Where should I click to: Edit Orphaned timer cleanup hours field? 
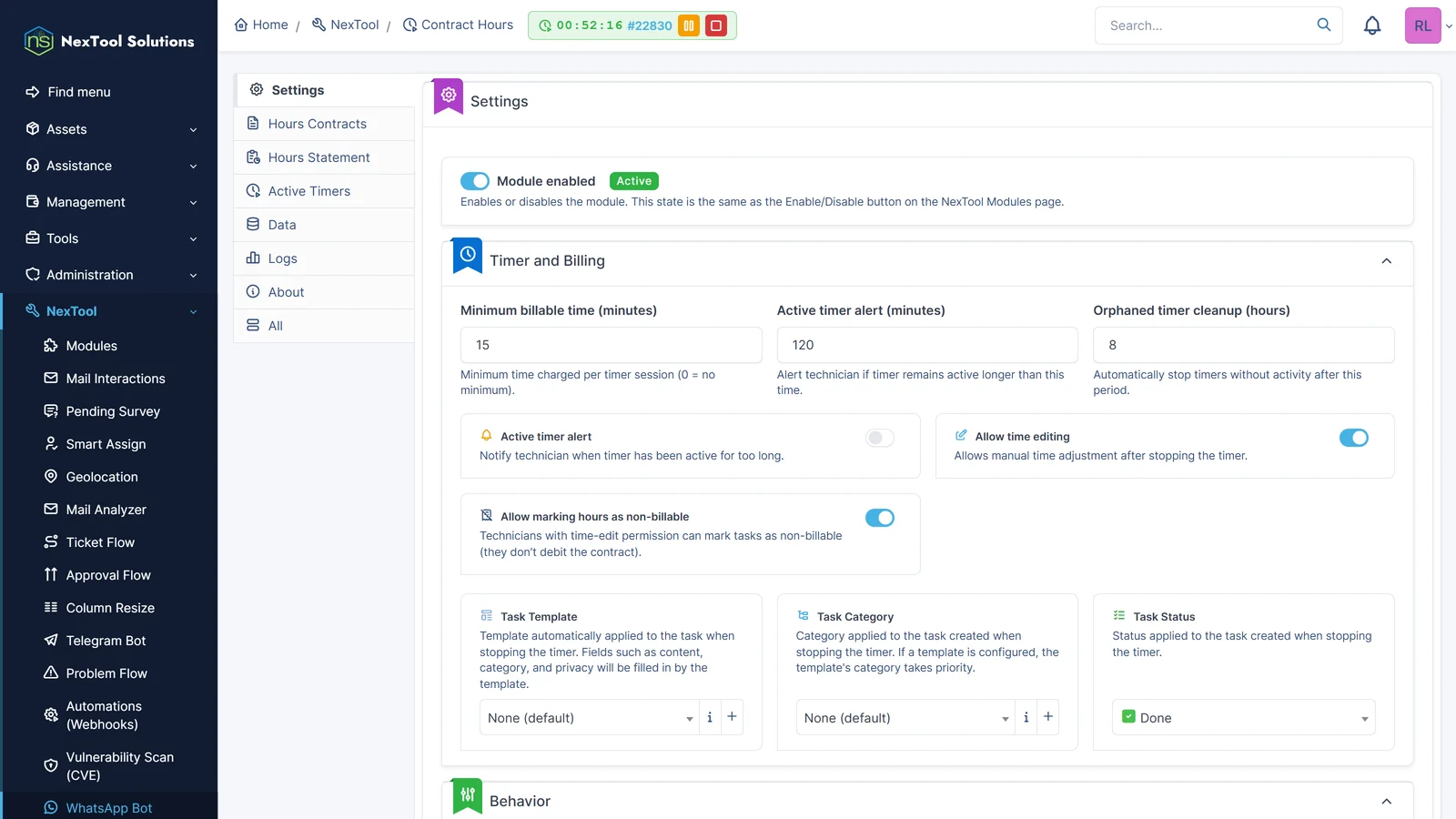[x=1244, y=345]
